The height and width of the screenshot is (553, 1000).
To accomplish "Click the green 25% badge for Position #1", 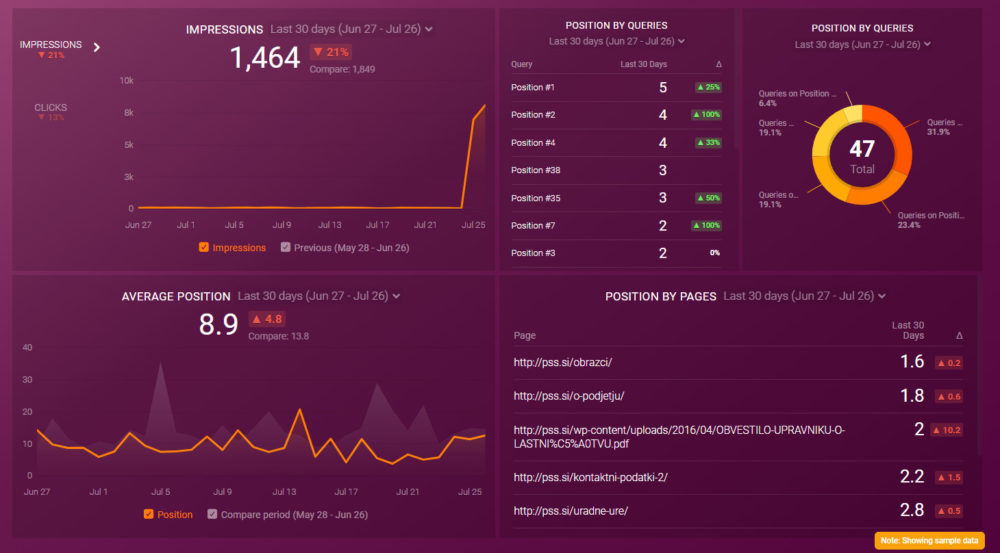I will [708, 88].
